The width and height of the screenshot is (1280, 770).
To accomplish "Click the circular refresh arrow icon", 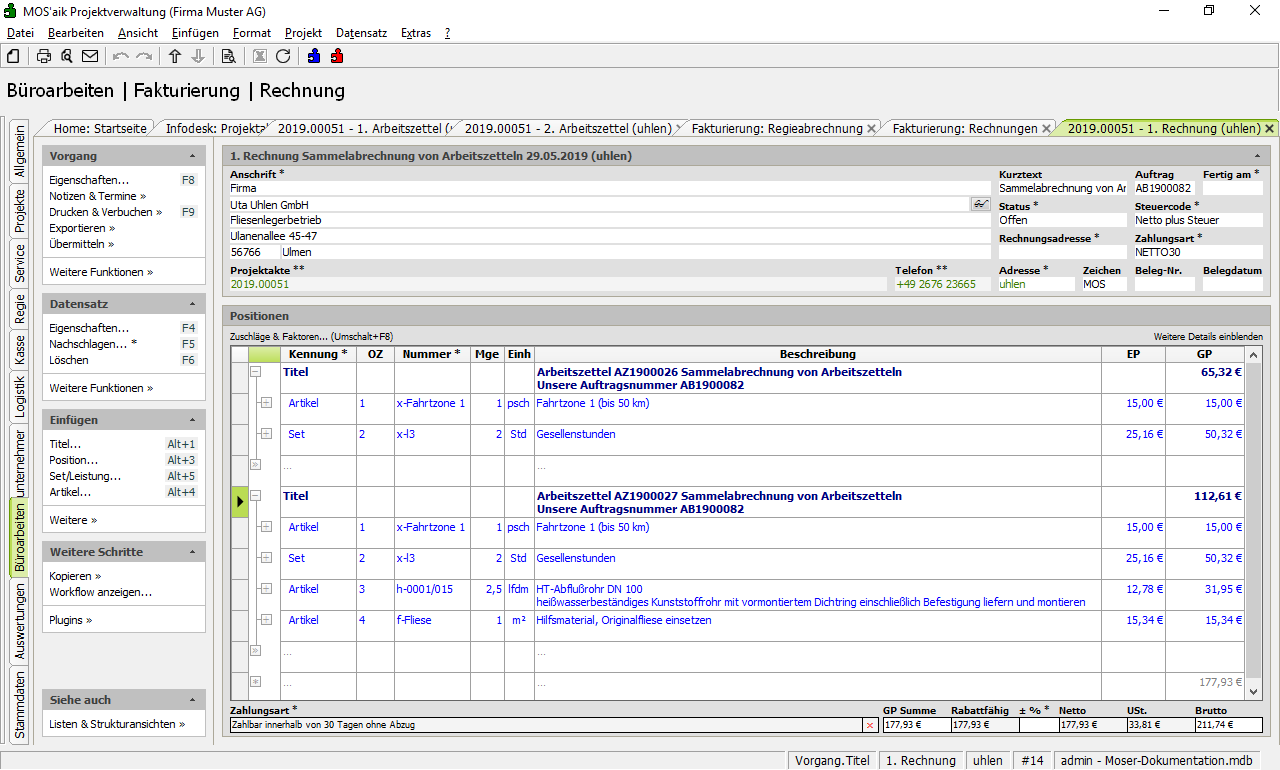I will pyautogui.click(x=283, y=56).
